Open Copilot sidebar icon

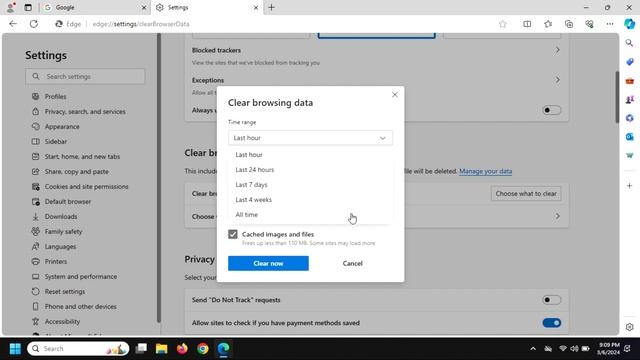coord(629,24)
